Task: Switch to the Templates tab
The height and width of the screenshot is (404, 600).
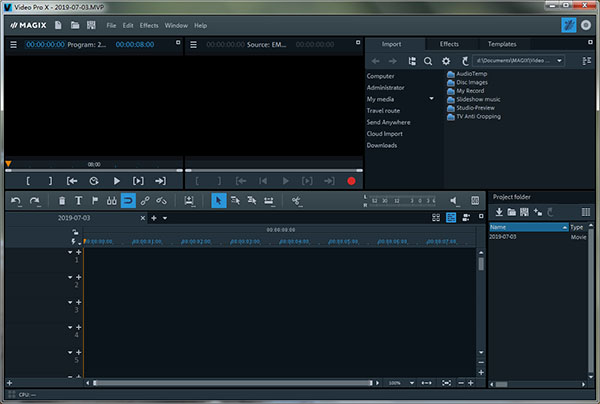Action: pos(502,44)
